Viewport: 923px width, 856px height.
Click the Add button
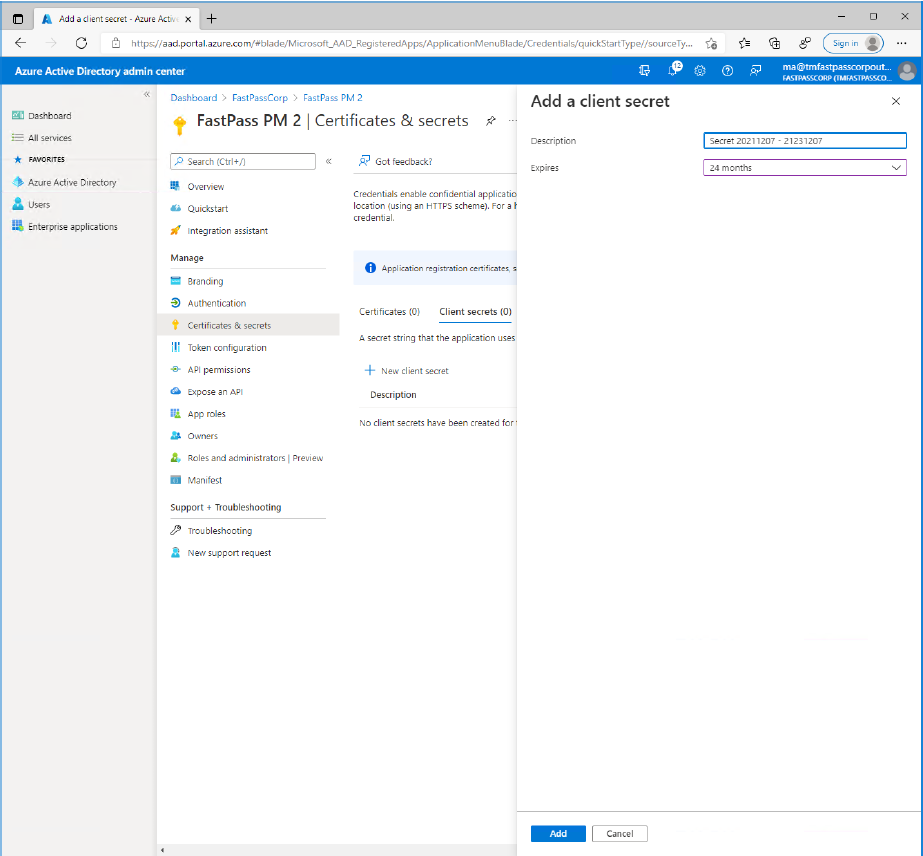pos(558,833)
